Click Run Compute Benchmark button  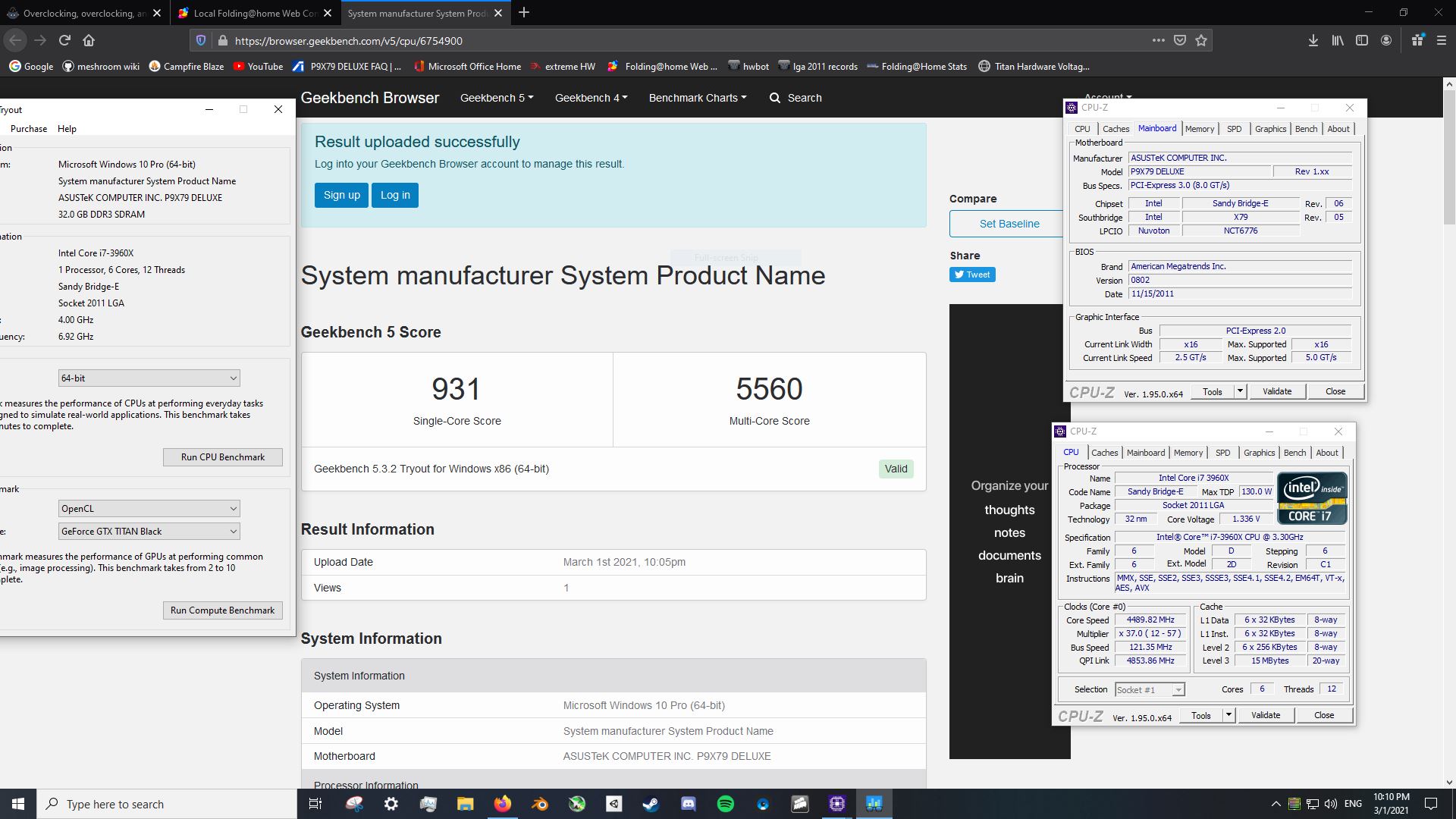pyautogui.click(x=223, y=610)
